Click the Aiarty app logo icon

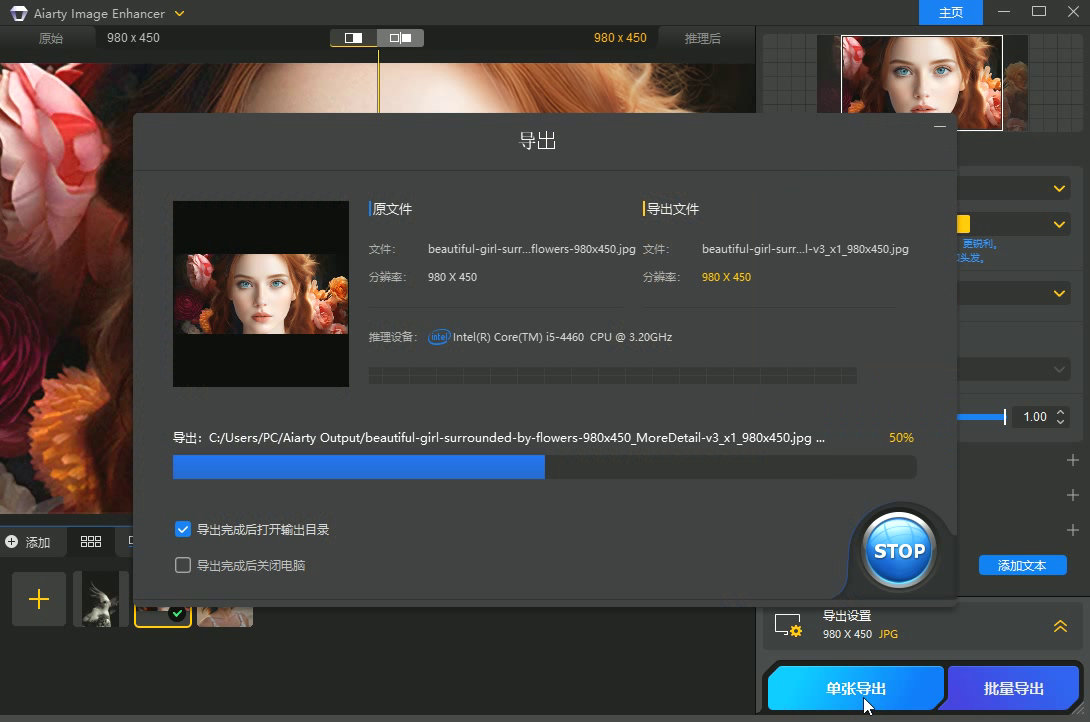(x=19, y=14)
